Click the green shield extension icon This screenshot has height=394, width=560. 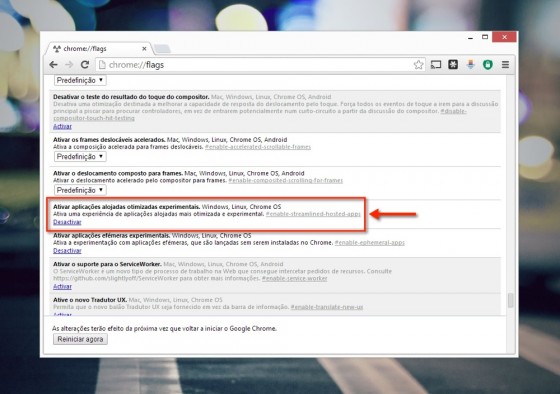point(488,65)
